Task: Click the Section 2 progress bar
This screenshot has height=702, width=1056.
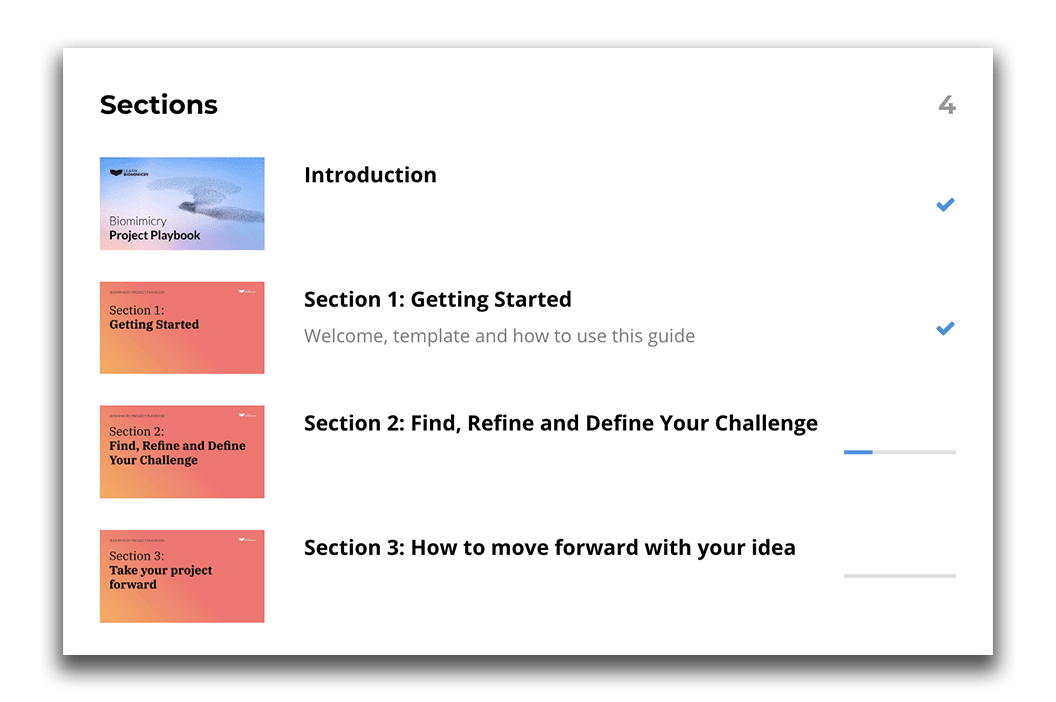Action: click(900, 452)
